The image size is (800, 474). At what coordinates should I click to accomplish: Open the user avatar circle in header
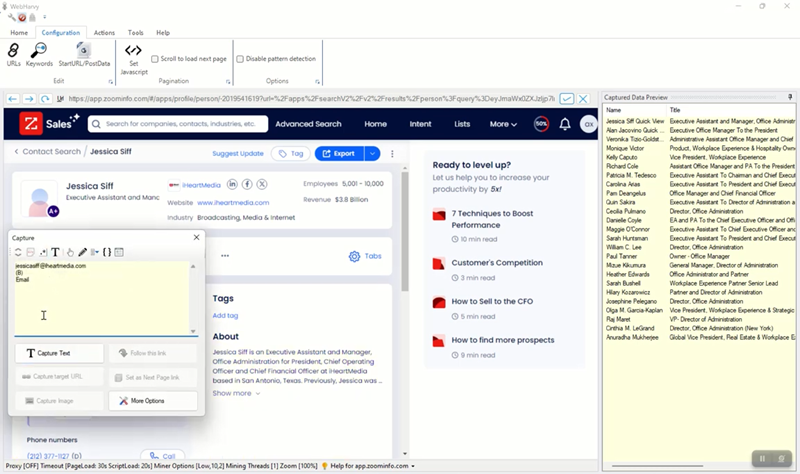pos(588,124)
